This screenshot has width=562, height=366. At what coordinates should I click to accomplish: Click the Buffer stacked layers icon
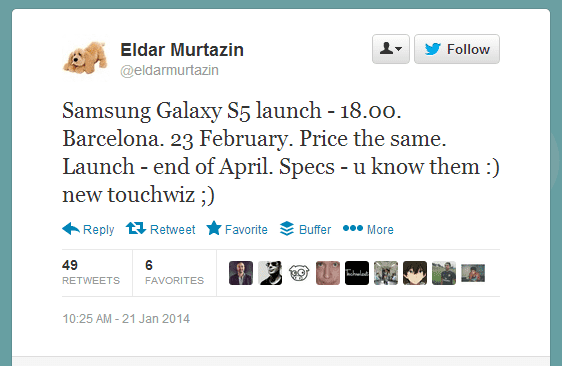pyautogui.click(x=287, y=228)
